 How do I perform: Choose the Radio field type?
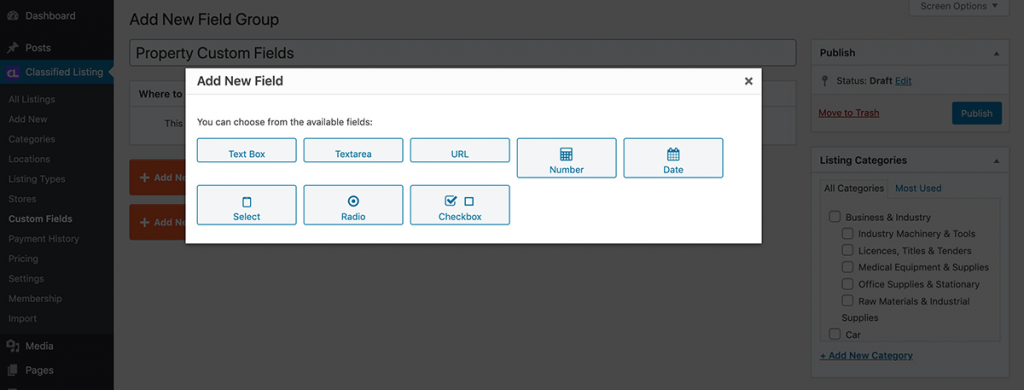[353, 204]
